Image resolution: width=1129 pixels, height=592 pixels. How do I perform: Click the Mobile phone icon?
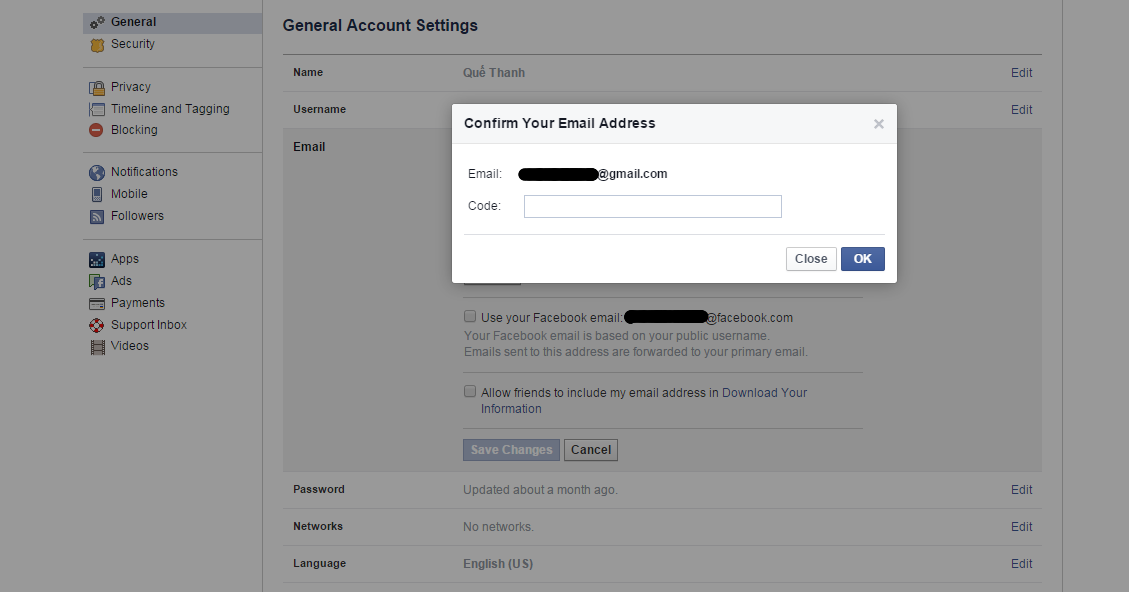[x=96, y=194]
